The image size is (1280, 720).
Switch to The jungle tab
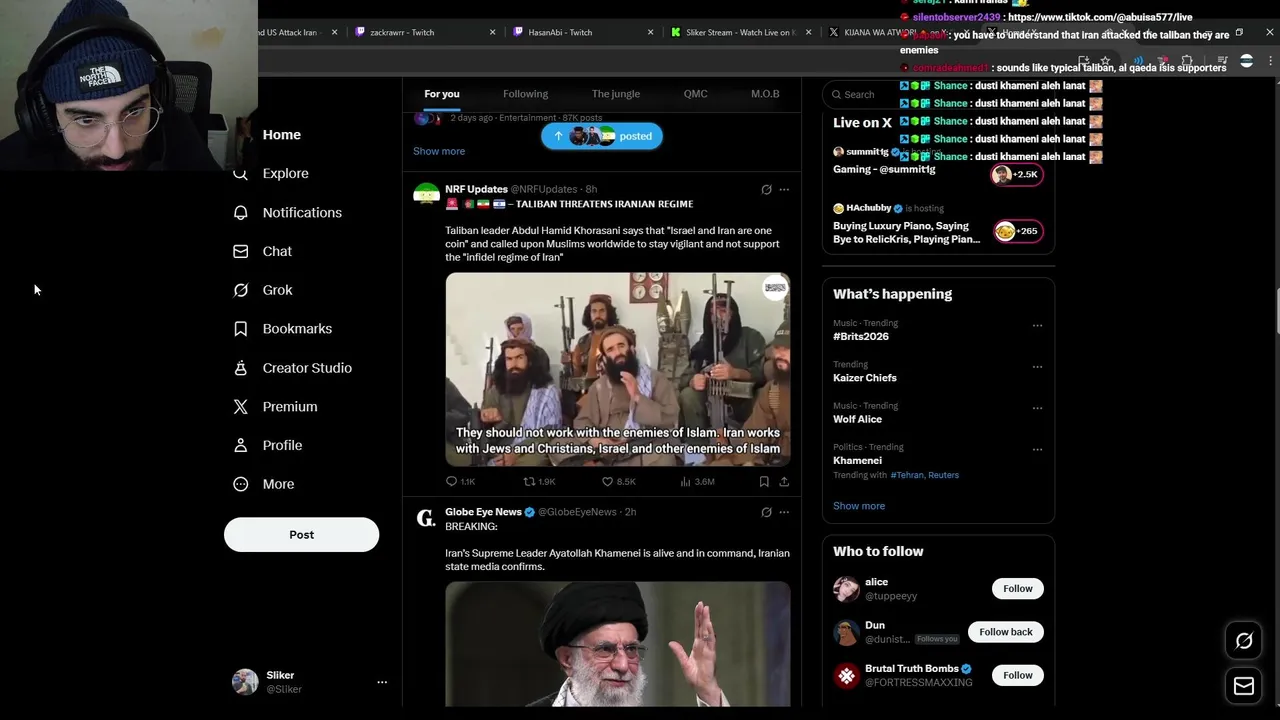[x=616, y=94]
